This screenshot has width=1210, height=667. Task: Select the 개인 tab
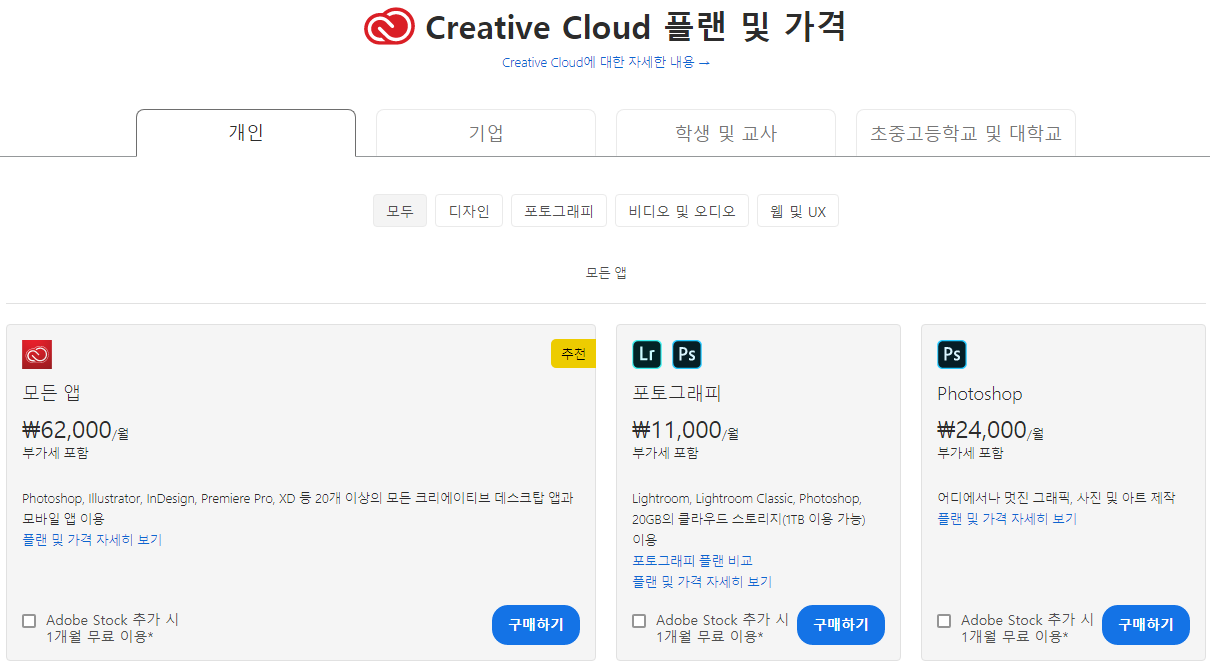point(246,133)
